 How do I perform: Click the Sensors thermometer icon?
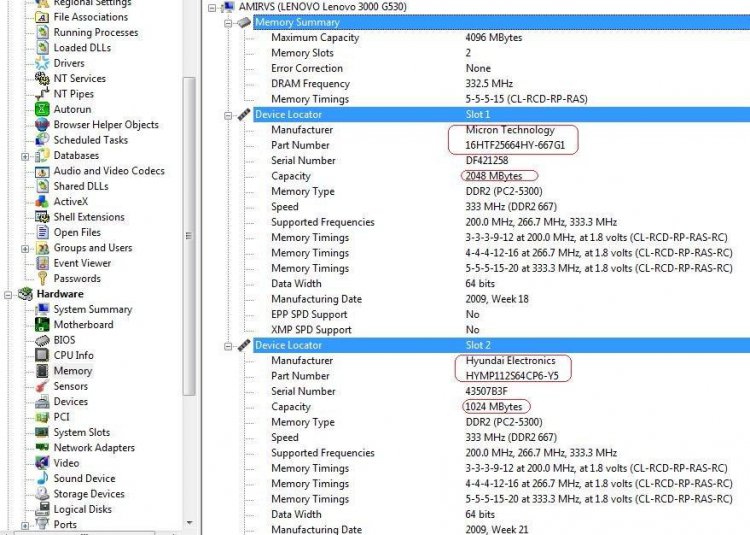tap(42, 386)
